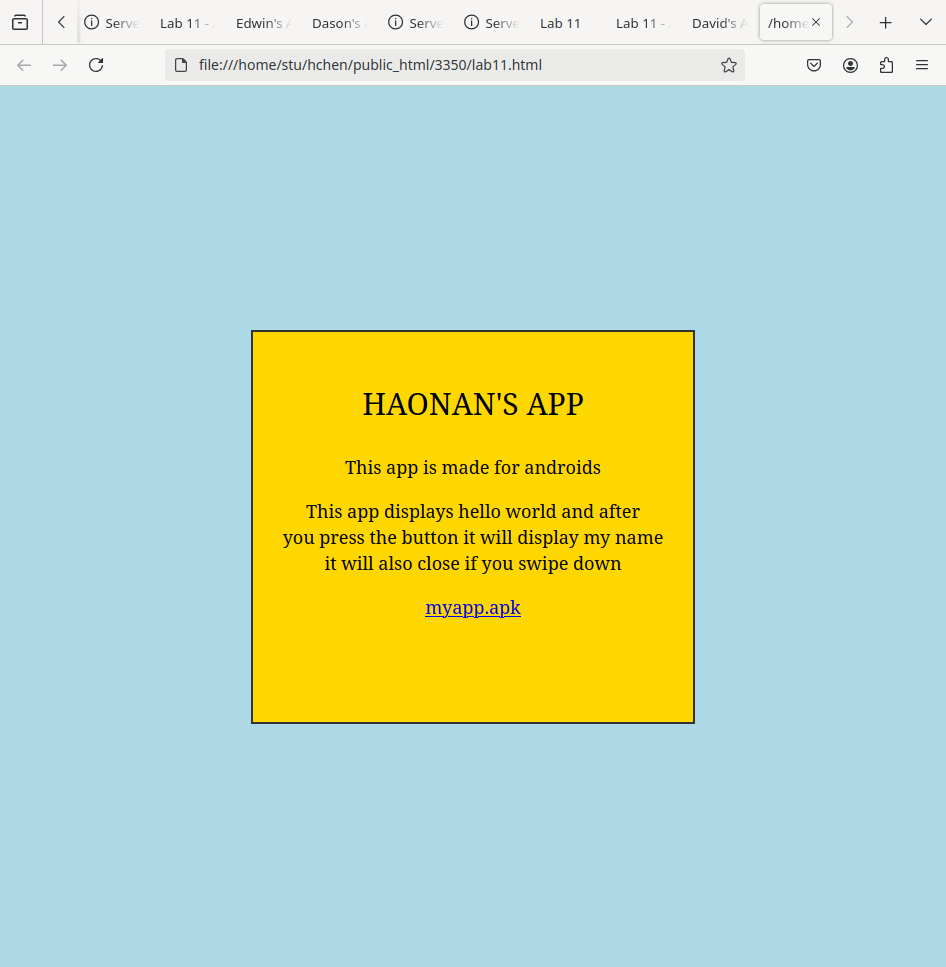Viewport: 946px width, 967px height.
Task: Switch to the Dason's tab
Action: 339,23
